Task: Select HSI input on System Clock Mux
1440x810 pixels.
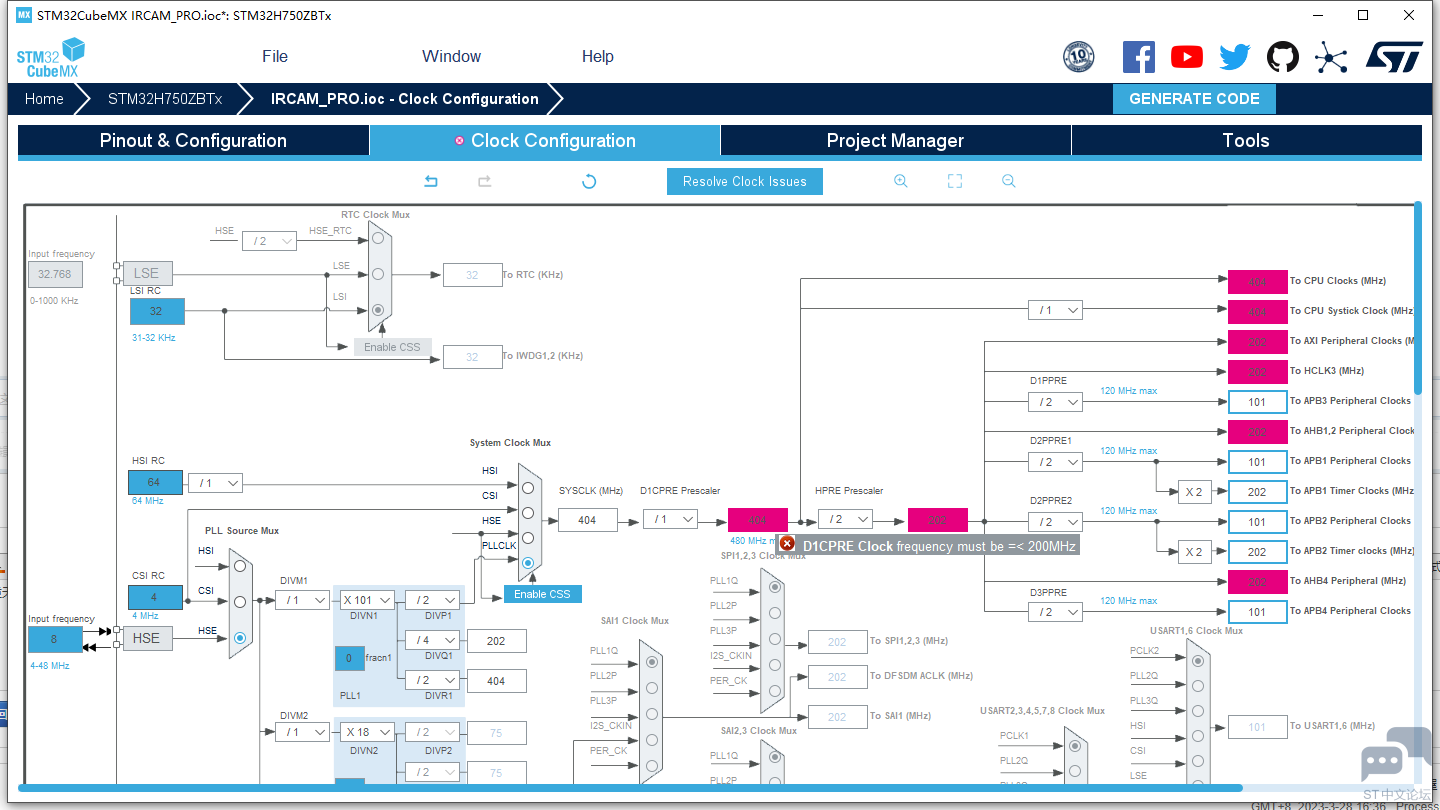Action: (x=527, y=487)
